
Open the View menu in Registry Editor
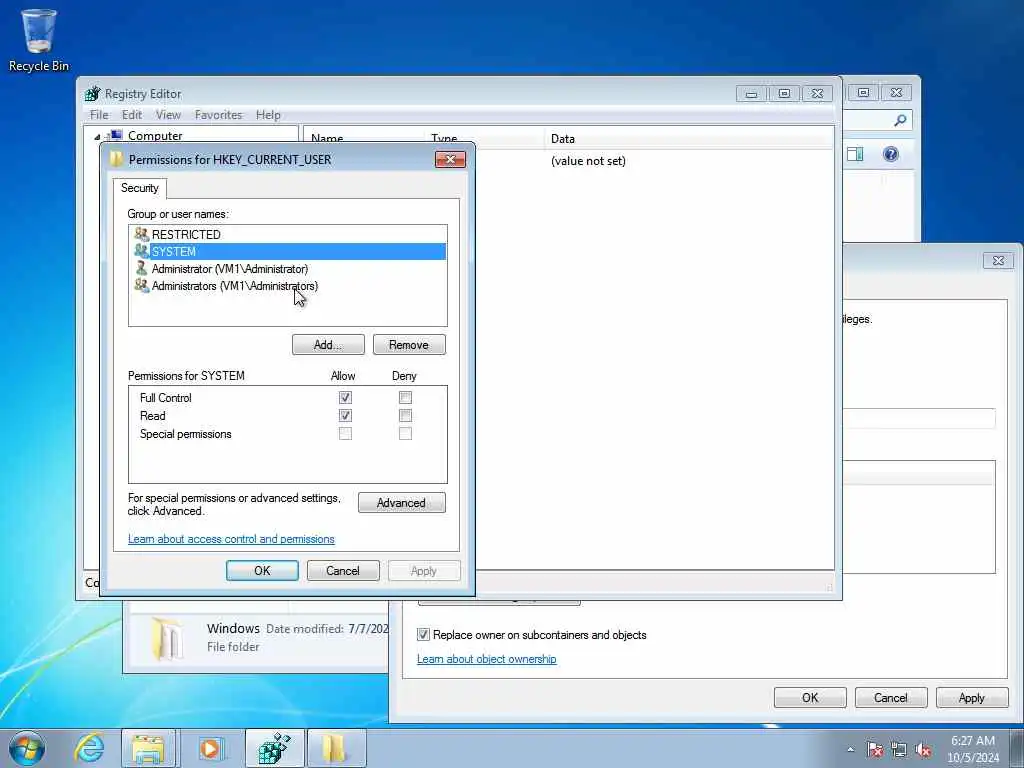pyautogui.click(x=168, y=115)
